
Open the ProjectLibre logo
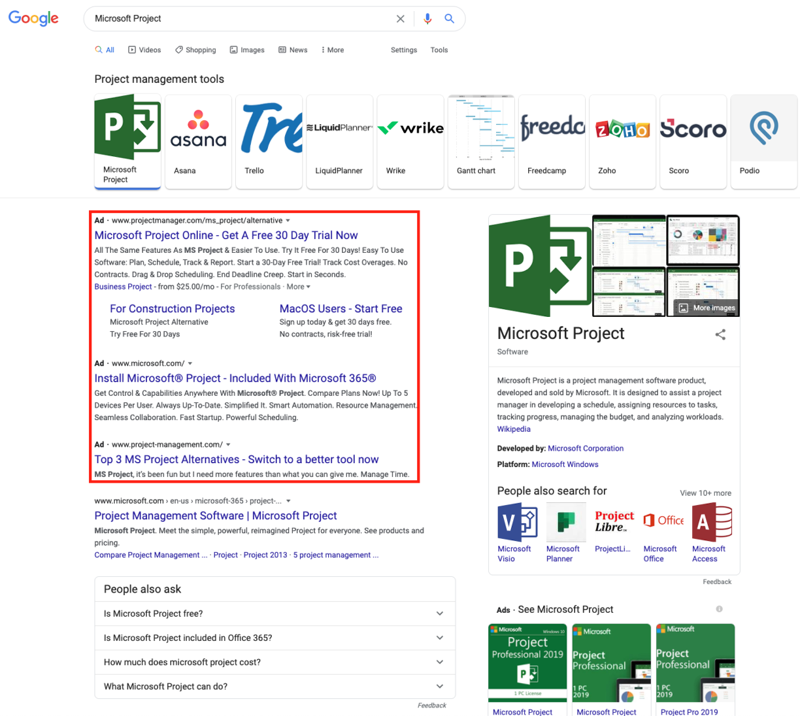pos(614,522)
